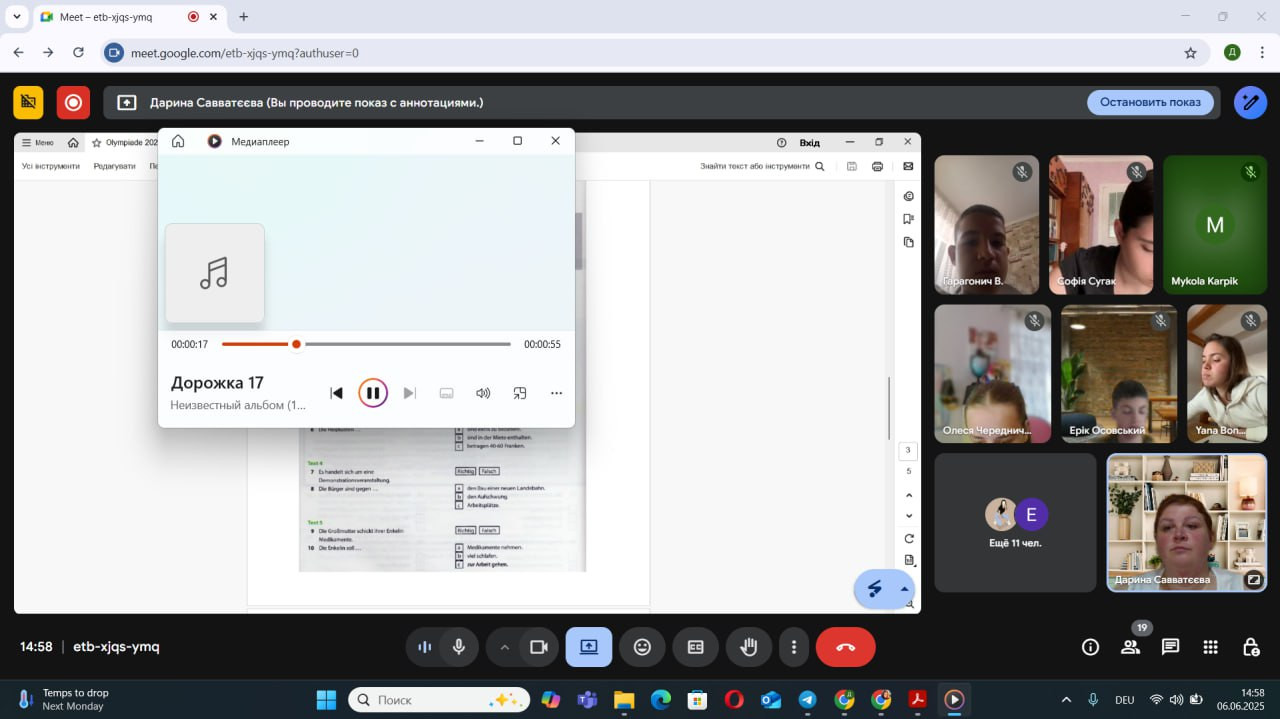This screenshot has height=719, width=1280.
Task: Click the subtitles button in media player
Action: tap(447, 393)
